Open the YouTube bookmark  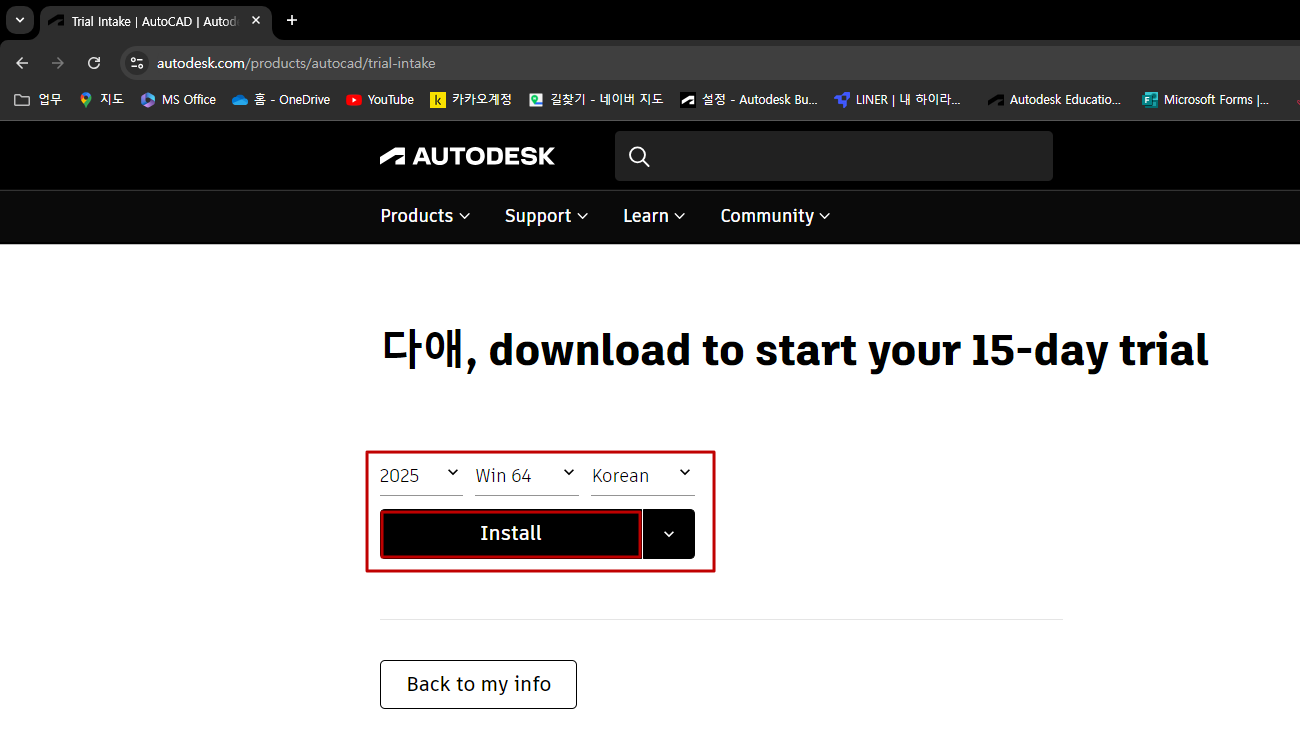click(380, 99)
